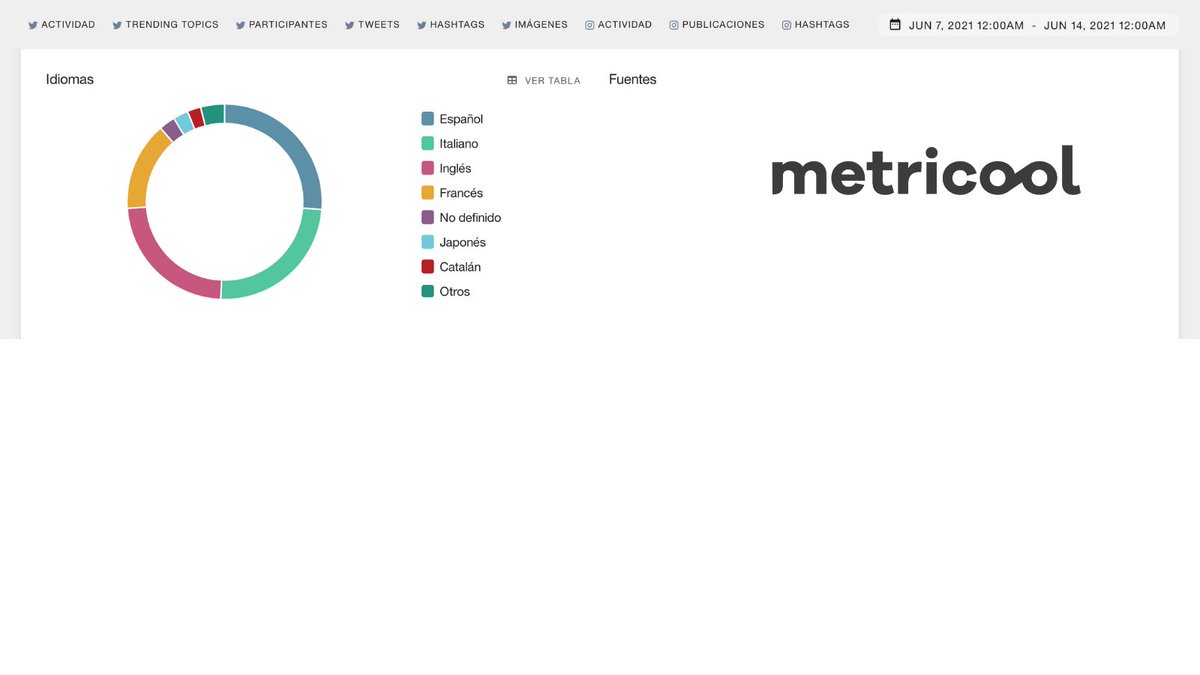The image size is (1200, 675).
Task: Click the Instagram icon beside Publicaciones
Action: point(674,25)
